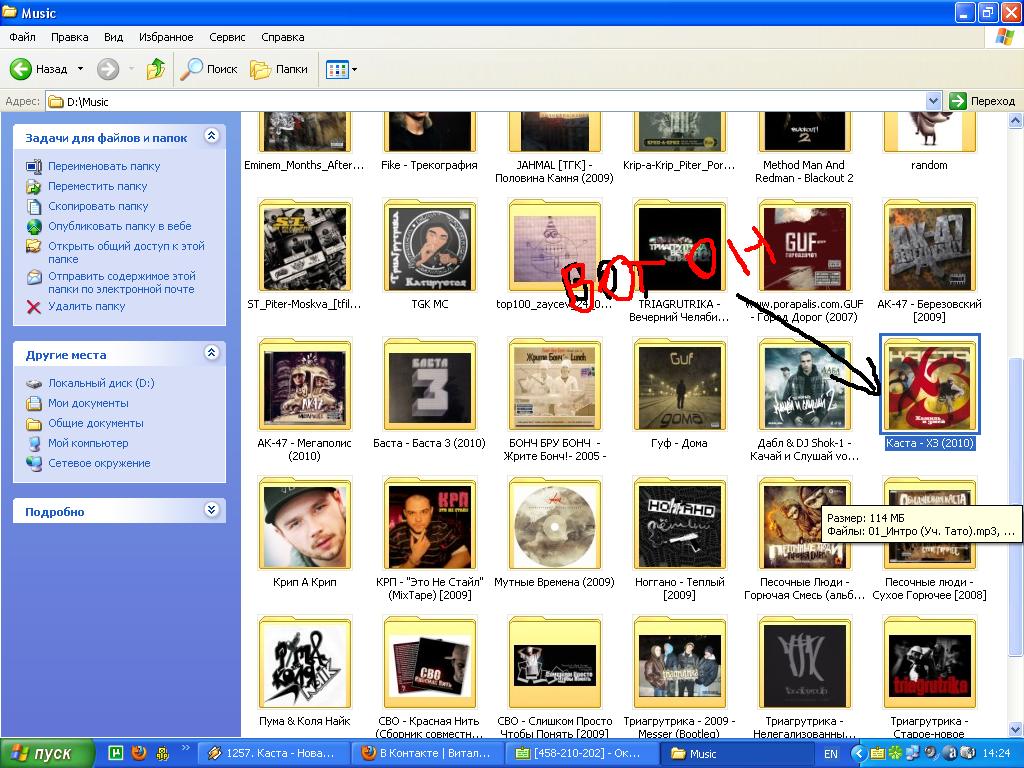Open the Start (пуск) button
This screenshot has width=1024, height=768.
click(47, 753)
